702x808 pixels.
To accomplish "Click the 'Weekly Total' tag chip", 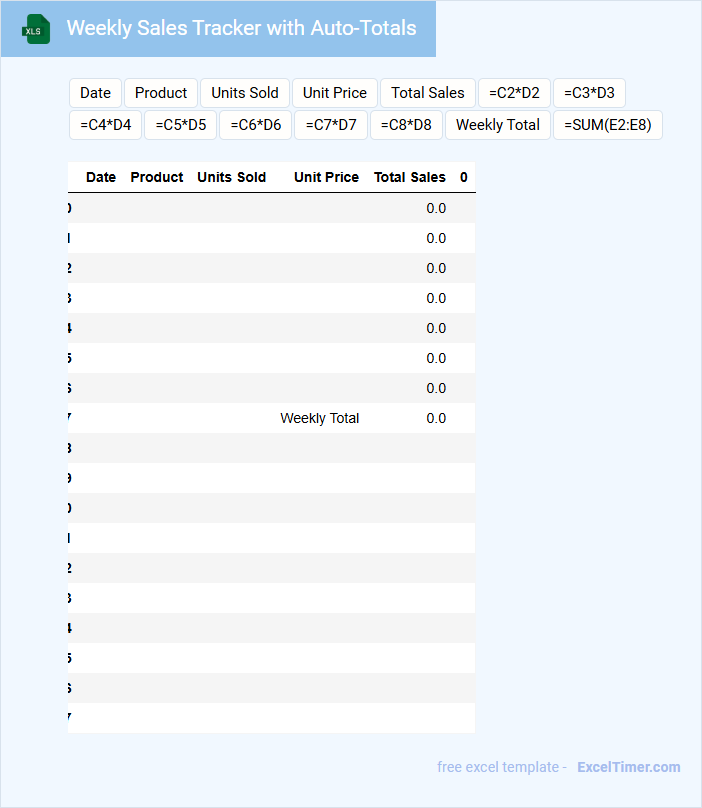I will click(x=498, y=125).
